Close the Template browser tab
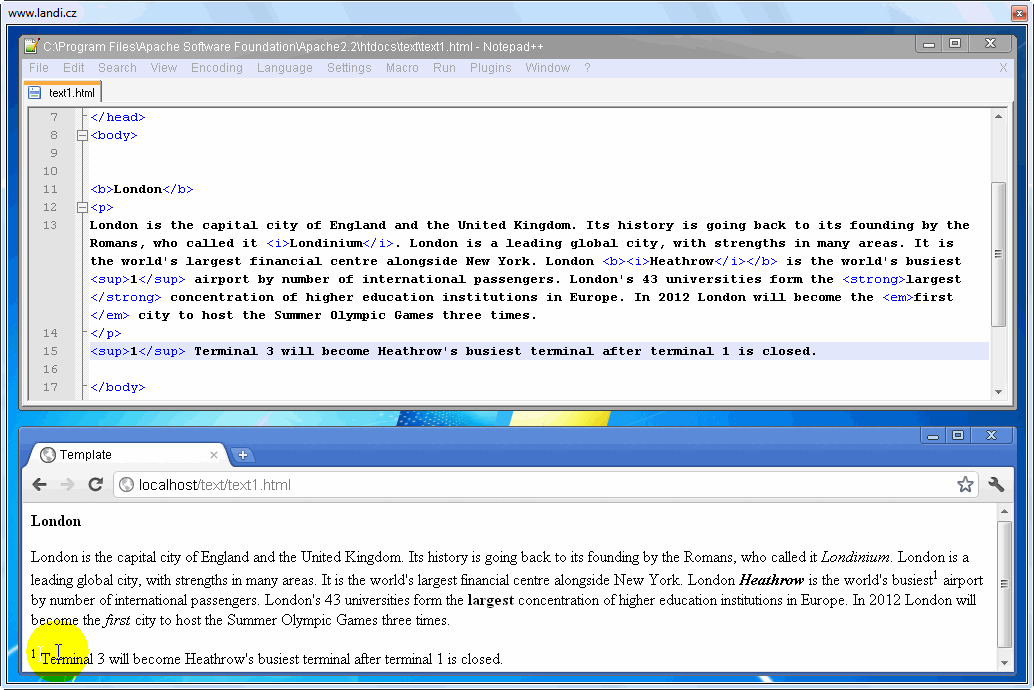This screenshot has height=690, width=1034. 214,455
